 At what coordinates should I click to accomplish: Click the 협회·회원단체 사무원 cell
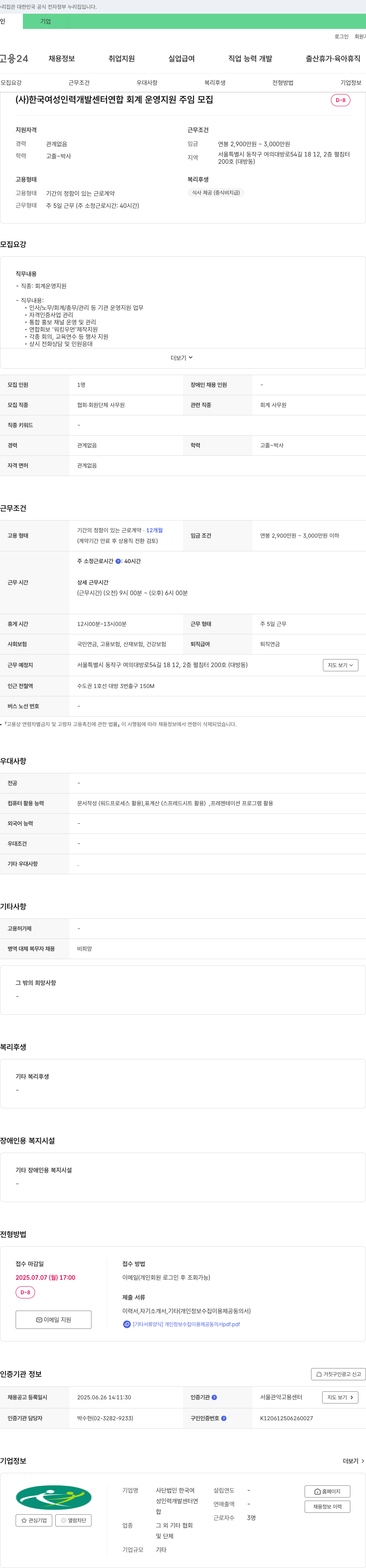tap(101, 406)
